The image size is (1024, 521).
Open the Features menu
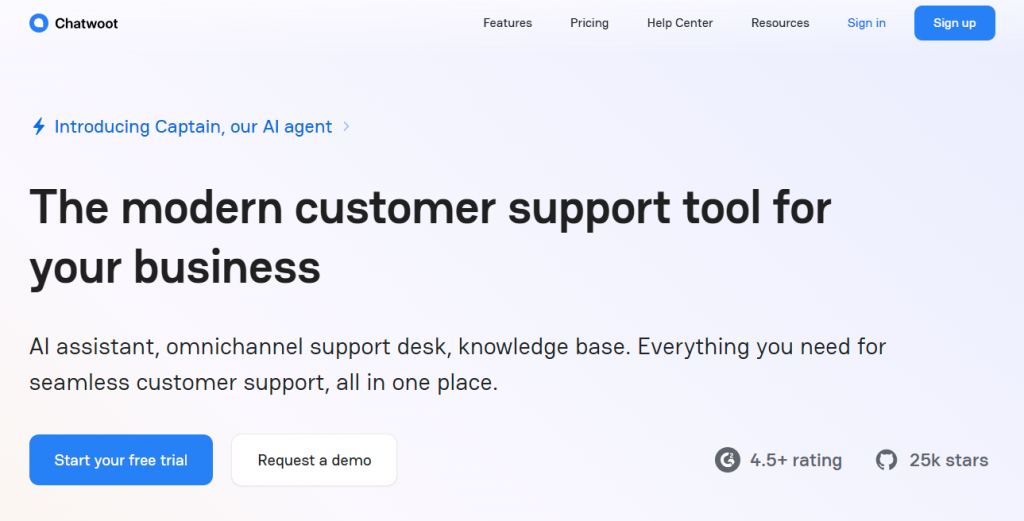(507, 23)
